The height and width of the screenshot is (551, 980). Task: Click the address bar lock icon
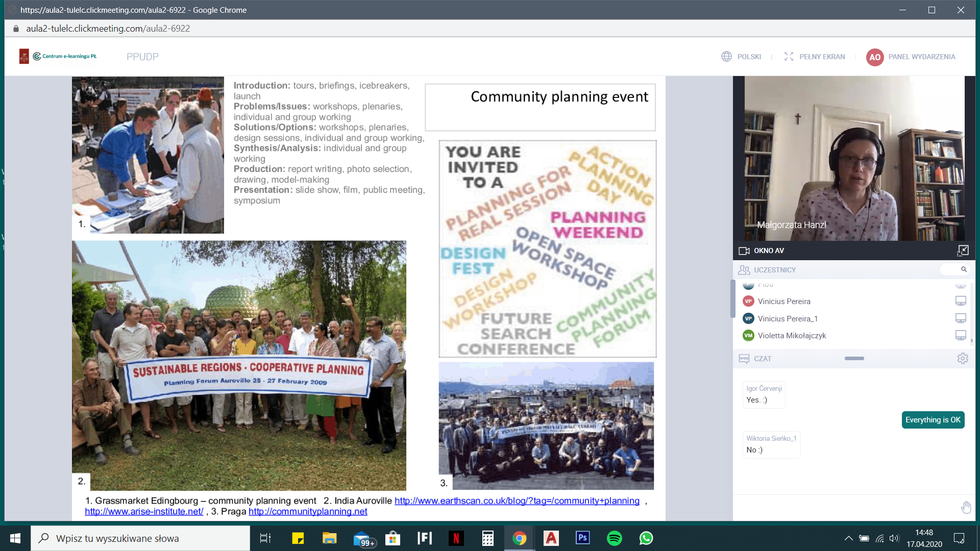coord(16,29)
